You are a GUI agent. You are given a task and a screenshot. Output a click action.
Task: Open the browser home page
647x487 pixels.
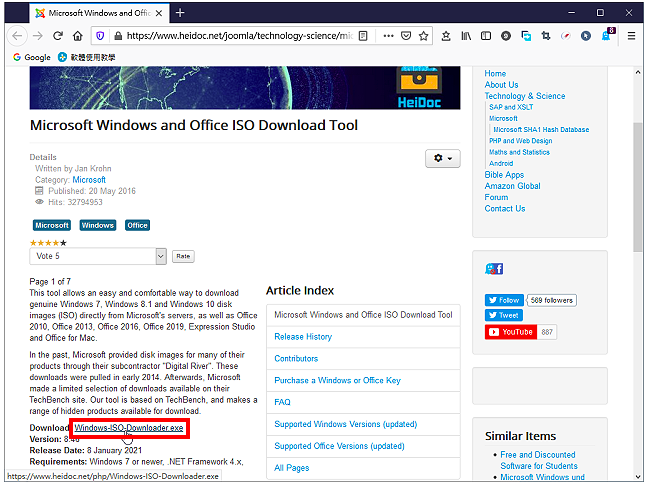(78, 36)
